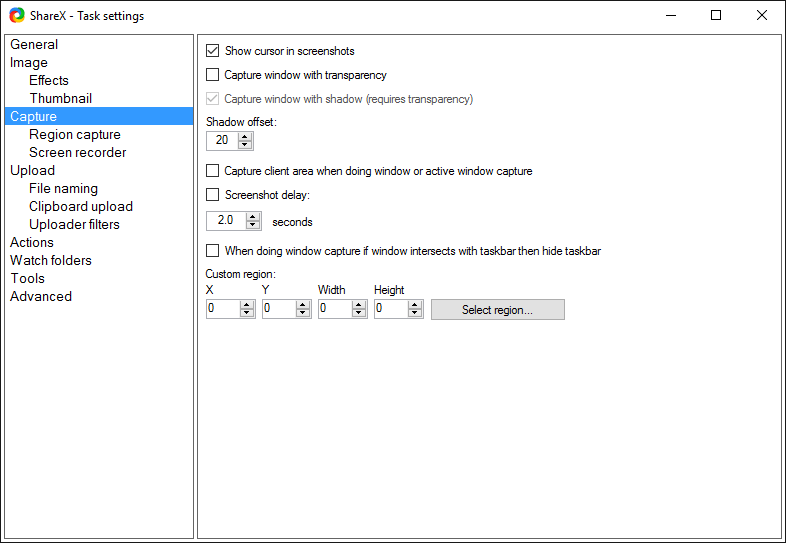Decrease Screenshot delay with down arrow
Viewport: 786px width, 543px height.
point(253,226)
